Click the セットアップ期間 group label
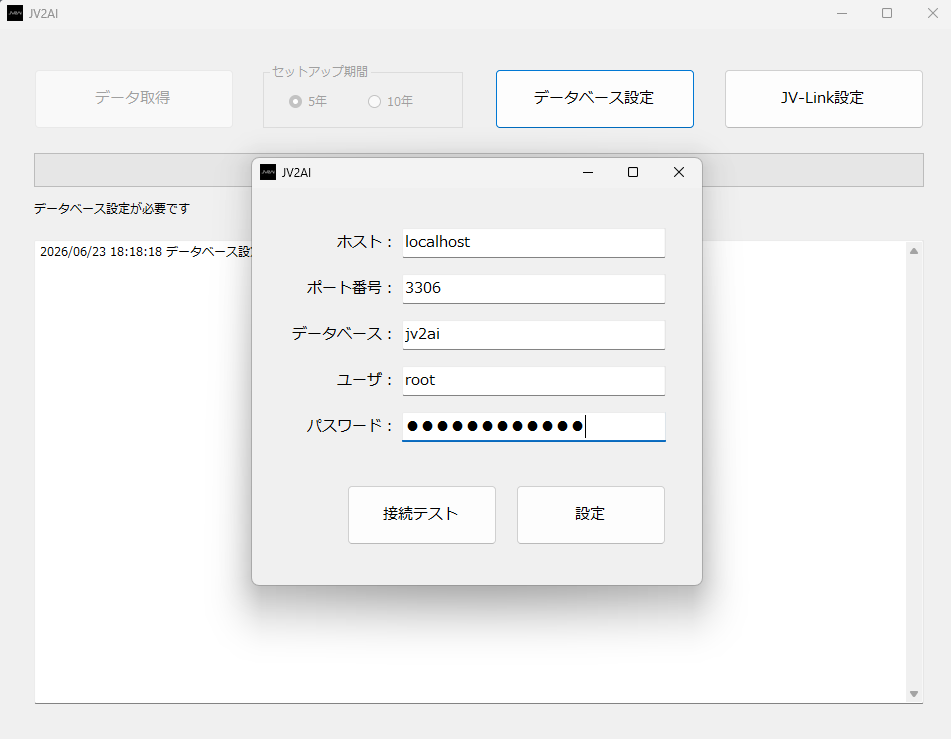The height and width of the screenshot is (739, 951). point(320,72)
